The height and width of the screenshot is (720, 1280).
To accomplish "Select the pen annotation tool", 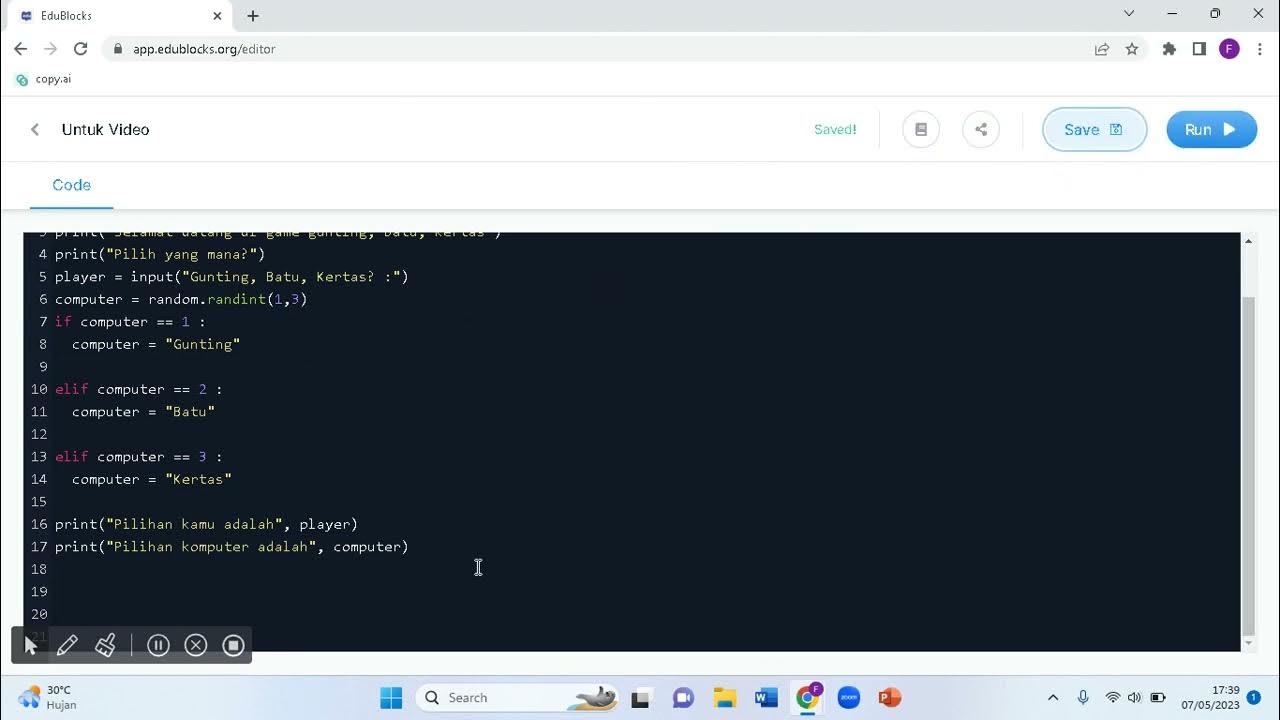I will click(x=67, y=645).
